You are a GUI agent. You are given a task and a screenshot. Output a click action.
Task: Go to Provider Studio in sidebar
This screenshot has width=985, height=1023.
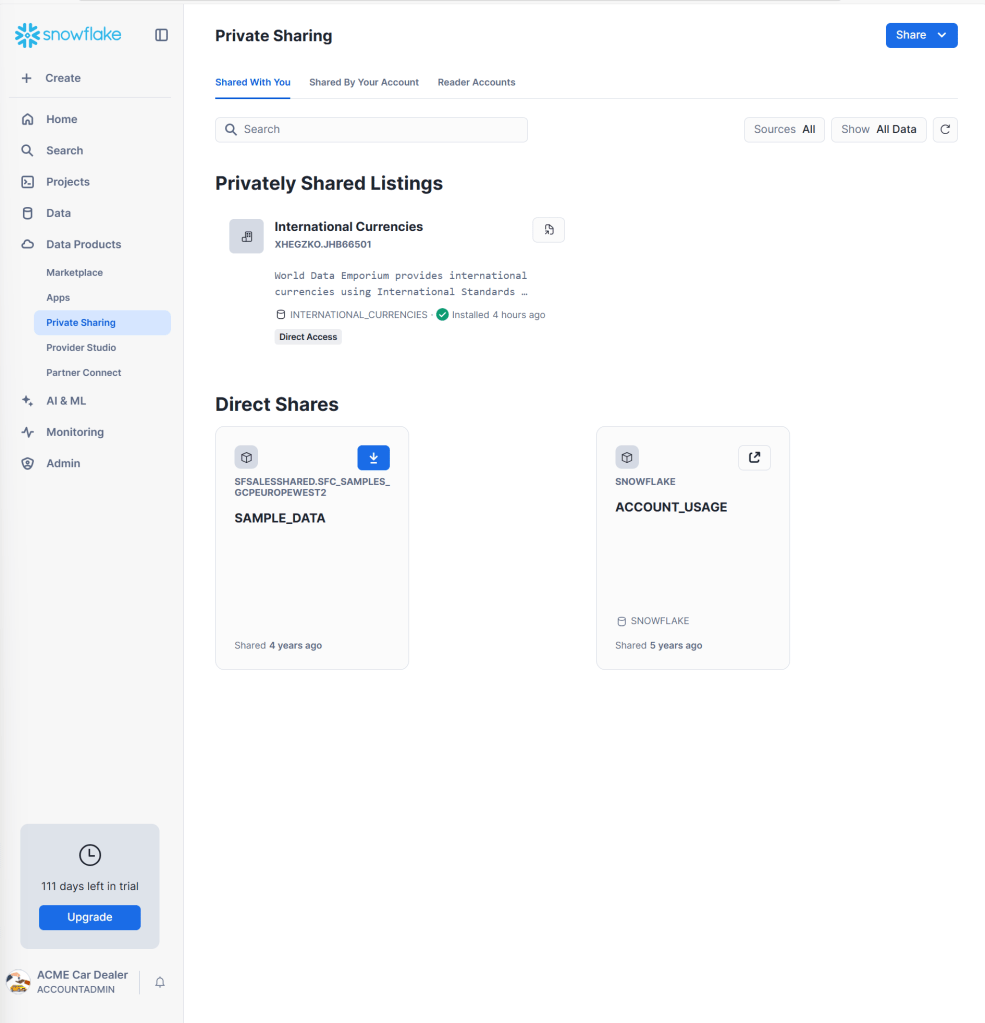pyautogui.click(x=81, y=347)
